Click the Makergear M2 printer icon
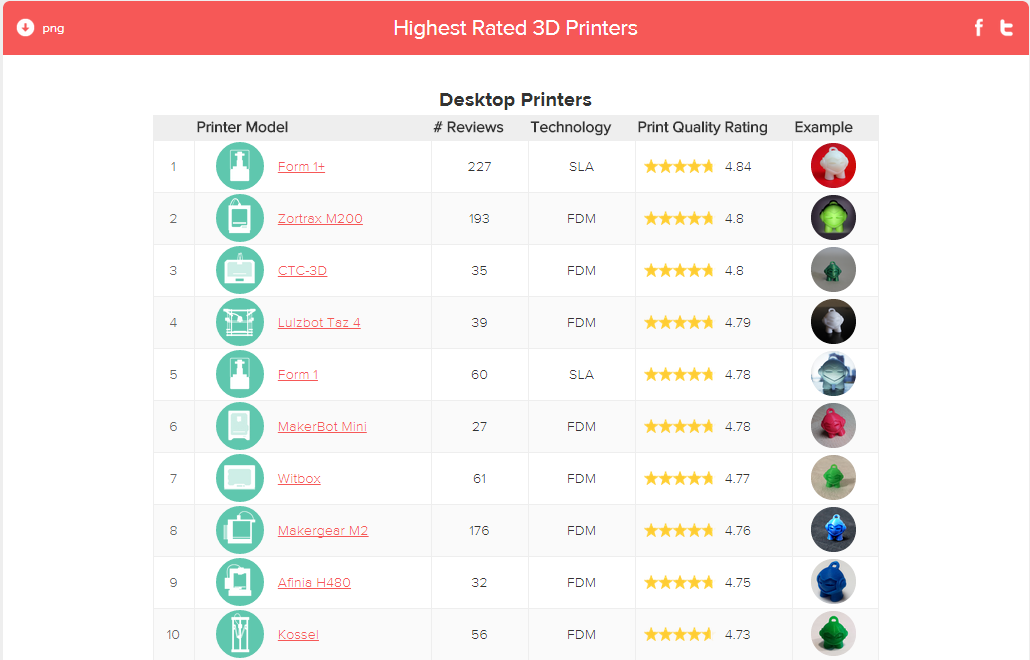The image size is (1030, 660). tap(240, 530)
